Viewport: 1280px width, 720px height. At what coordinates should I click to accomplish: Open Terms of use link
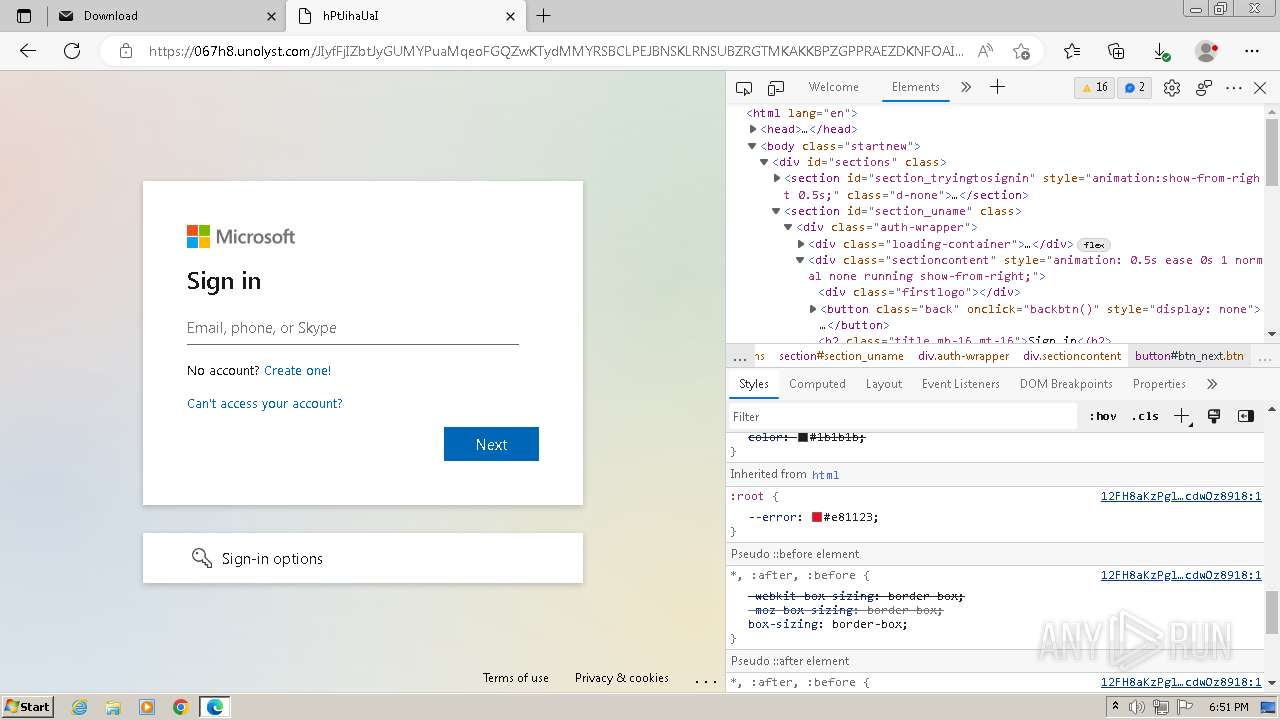click(x=515, y=677)
